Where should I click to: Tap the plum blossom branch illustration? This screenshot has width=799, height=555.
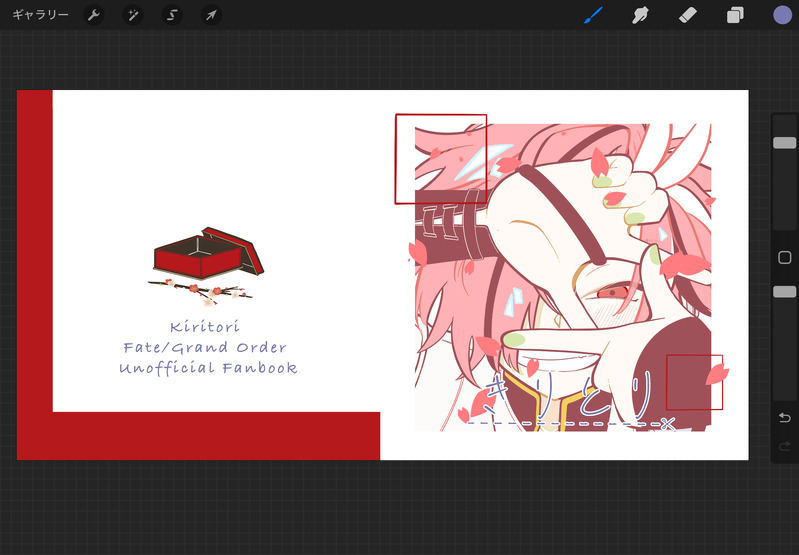click(200, 293)
